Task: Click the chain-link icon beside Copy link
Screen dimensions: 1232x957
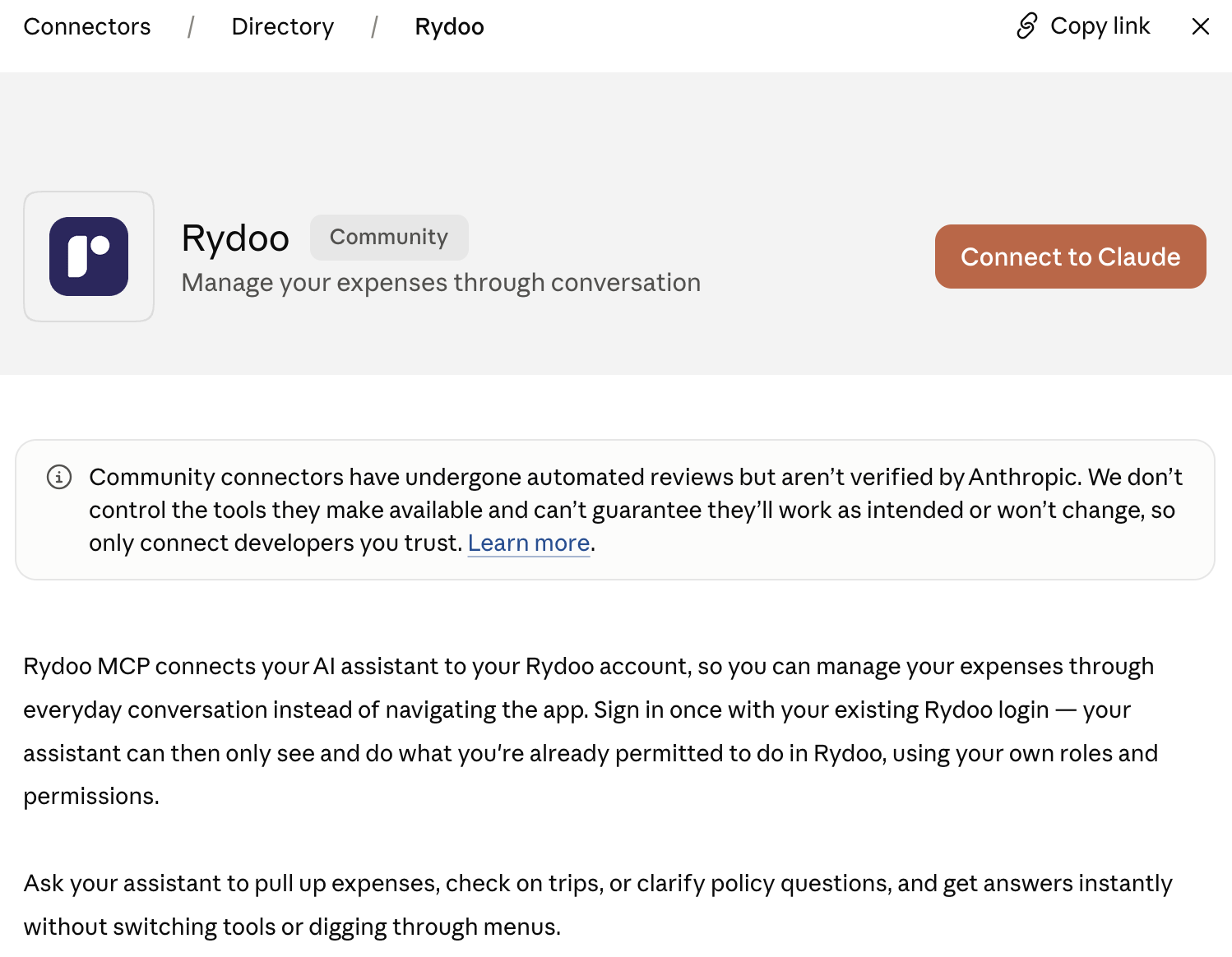Action: (1026, 26)
